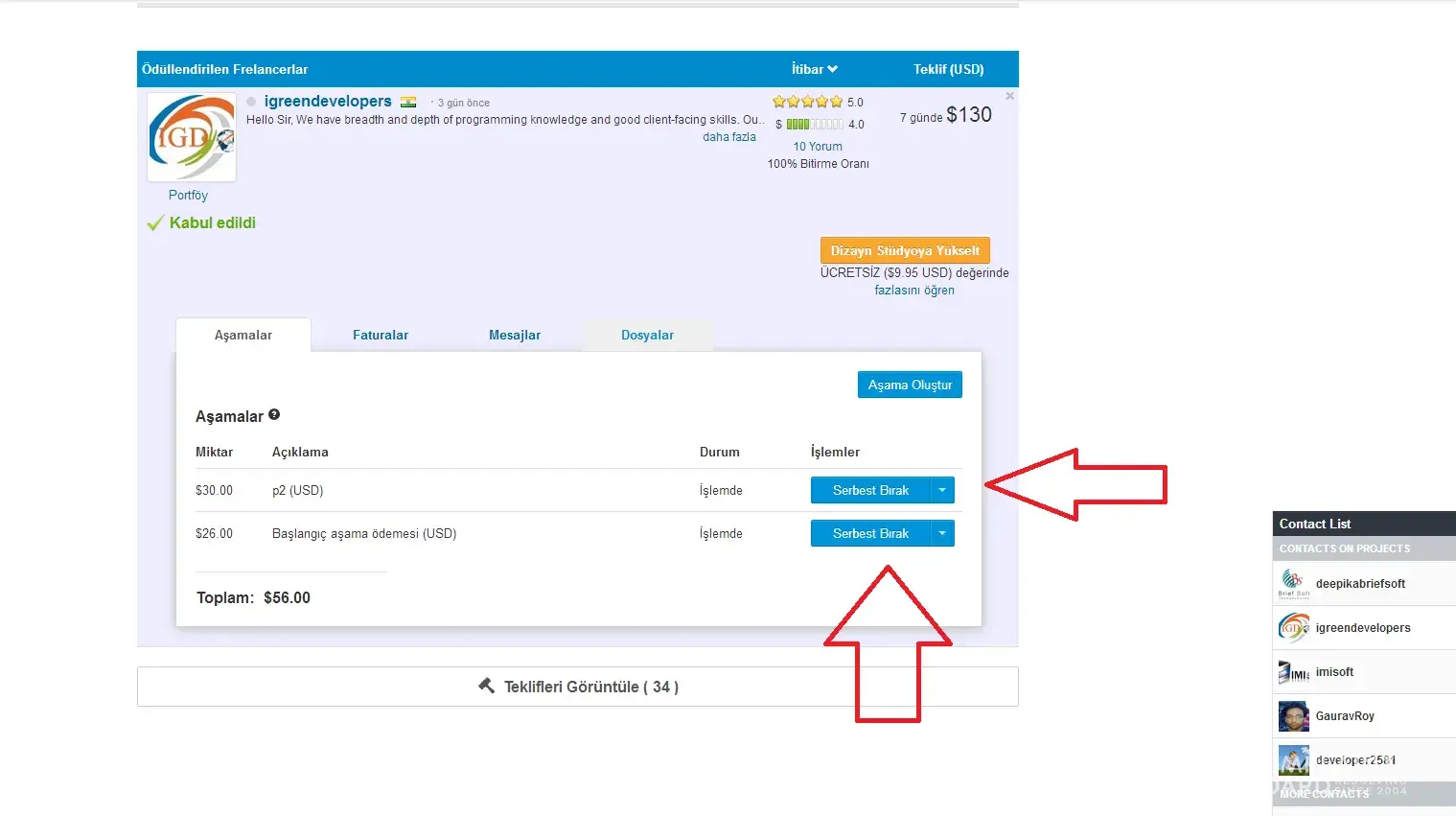Click the $26.00 amount cell
Image resolution: width=1456 pixels, height=816 pixels.
click(214, 533)
